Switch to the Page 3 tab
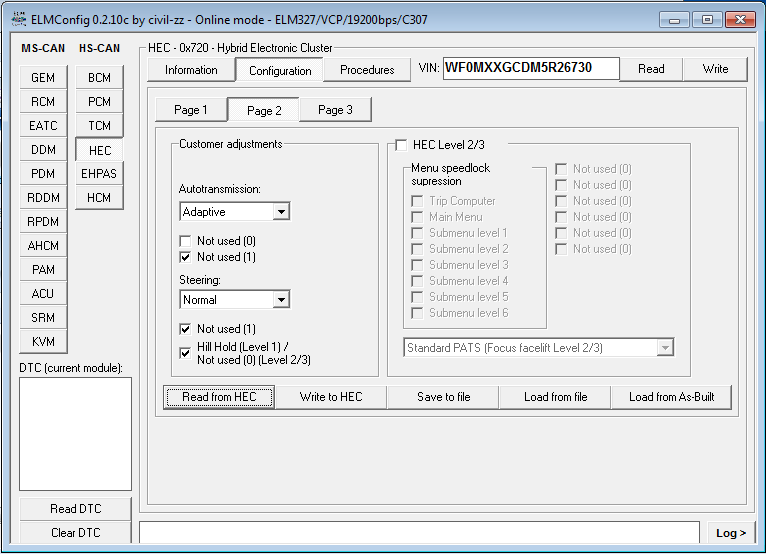This screenshot has height=554, width=766. (335, 110)
